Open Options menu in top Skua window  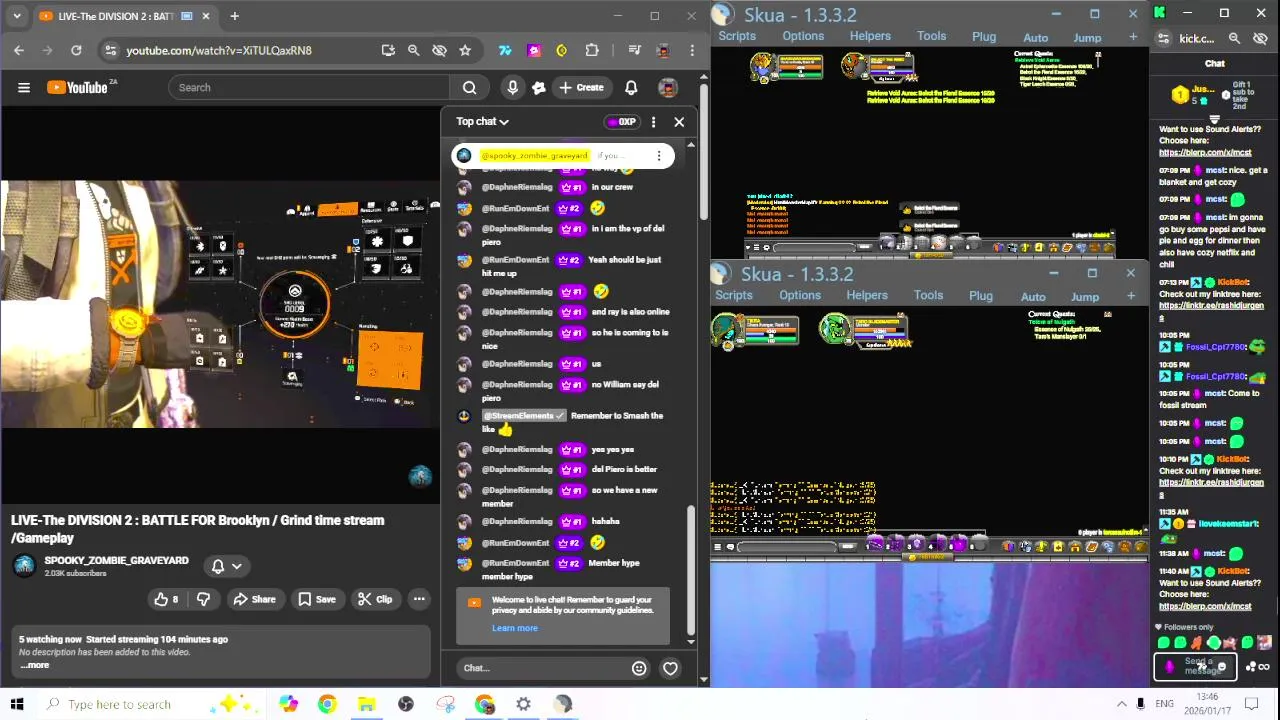(x=803, y=36)
